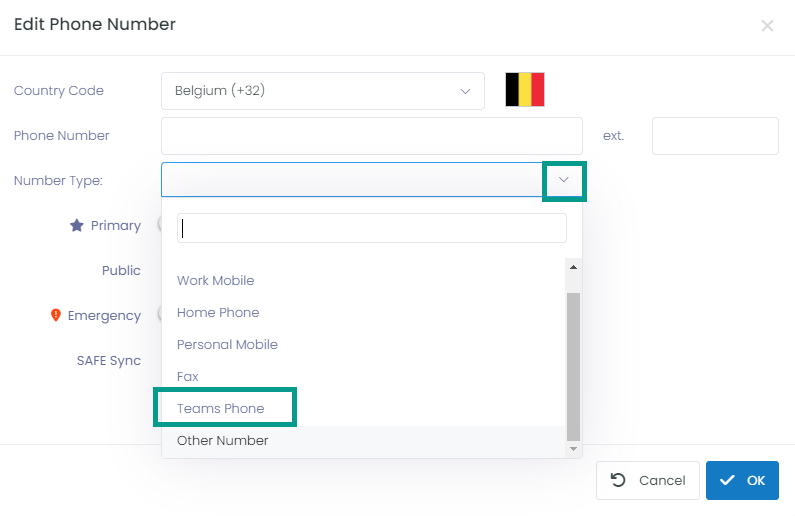795x516 pixels.
Task: Click the dropdown list scrollbar down arrow
Action: click(x=573, y=449)
